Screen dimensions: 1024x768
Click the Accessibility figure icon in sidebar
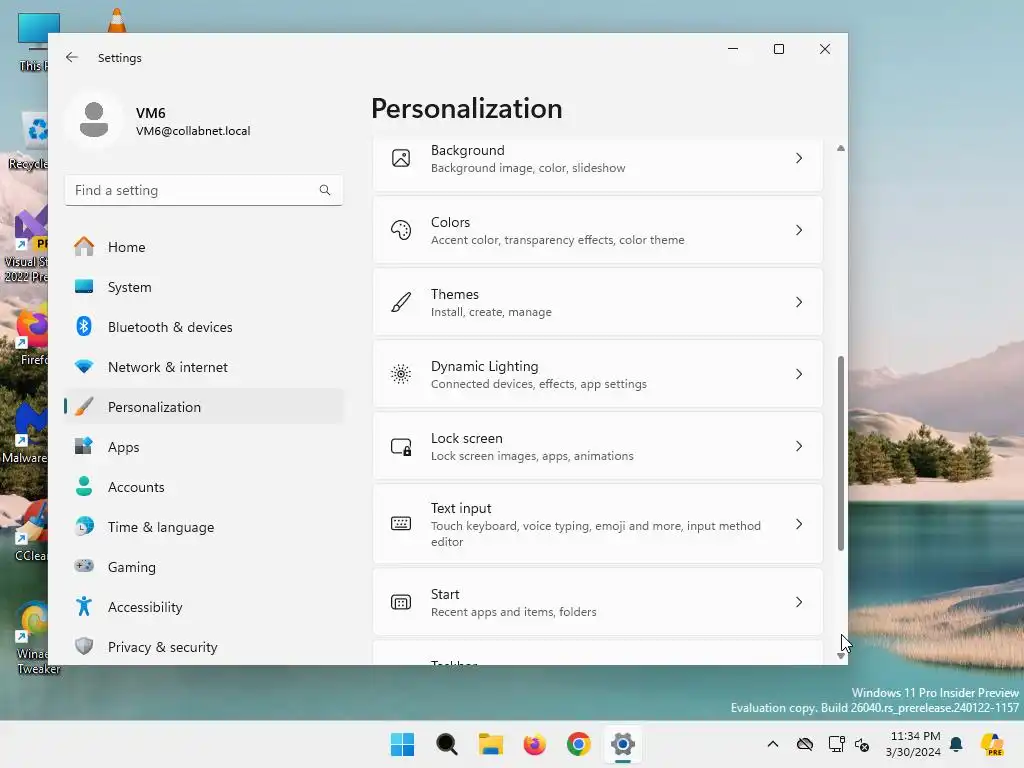tap(84, 607)
